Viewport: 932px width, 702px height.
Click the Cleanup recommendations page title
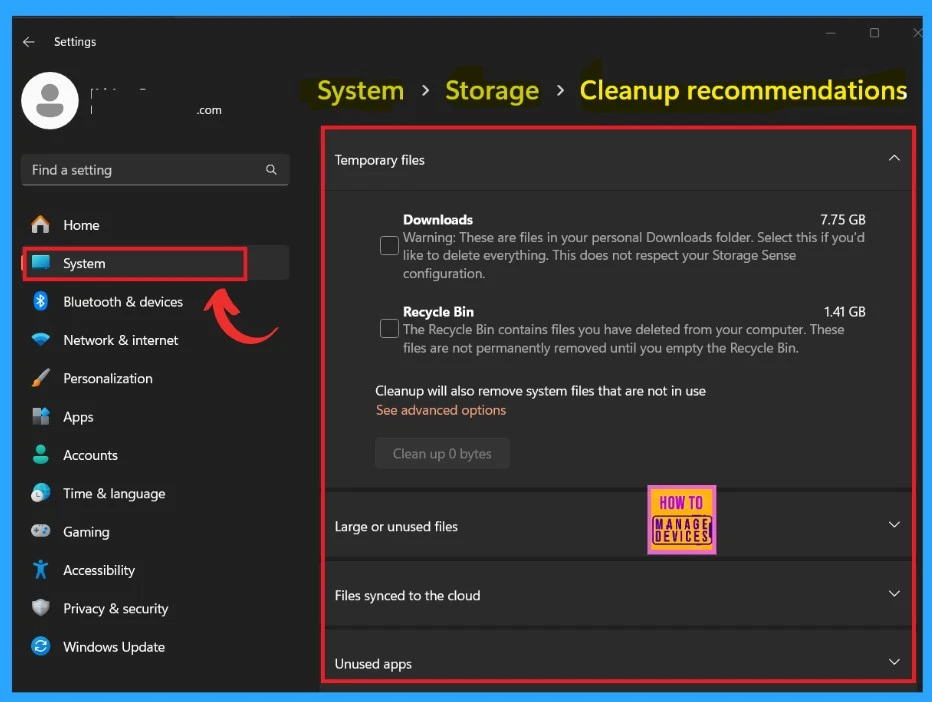(x=743, y=91)
